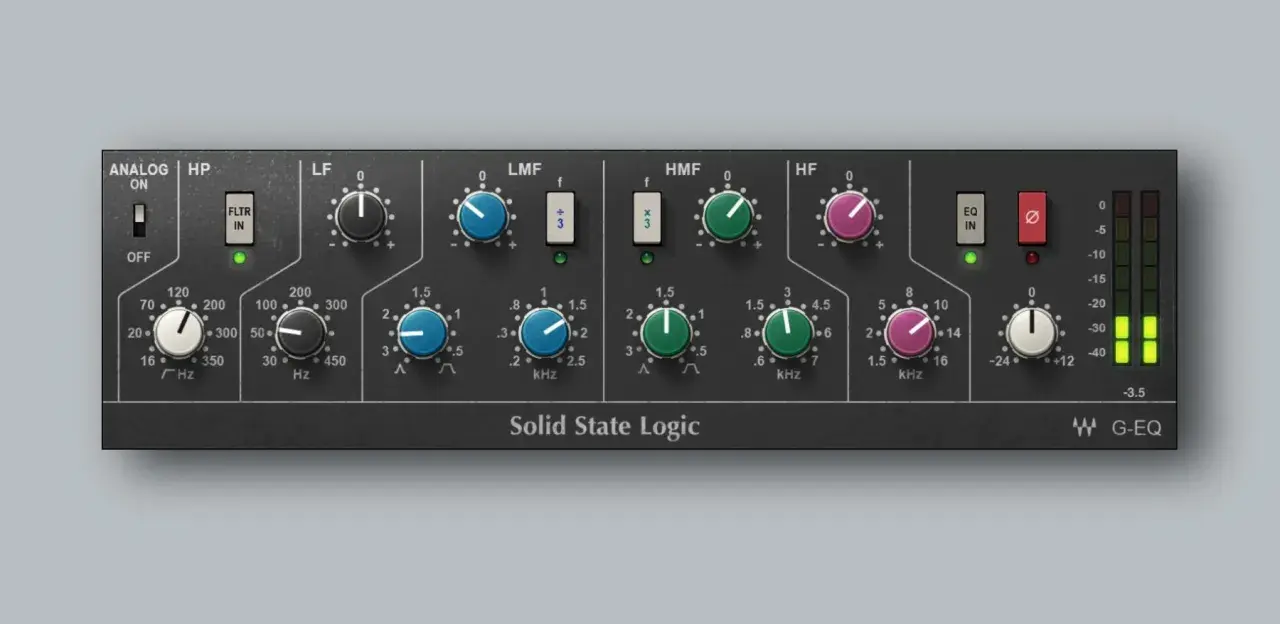Click the -24 mark on output knob
Image resolution: width=1280 pixels, height=624 pixels.
click(x=999, y=361)
